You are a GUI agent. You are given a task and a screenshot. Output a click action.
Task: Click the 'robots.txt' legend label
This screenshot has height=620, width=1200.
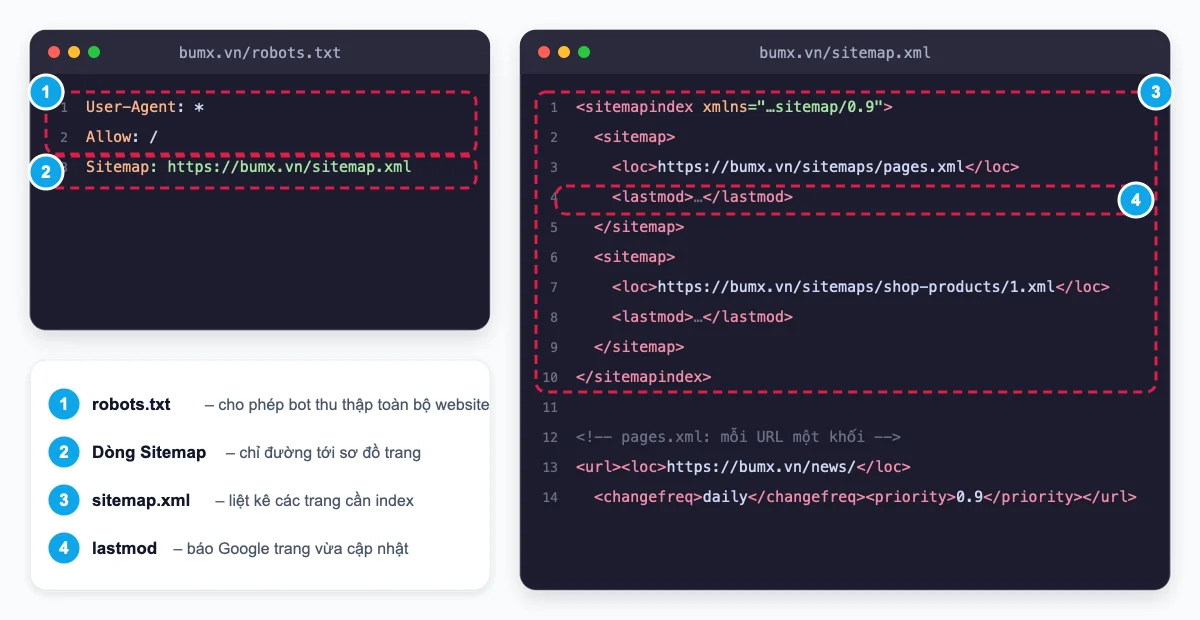coord(131,405)
